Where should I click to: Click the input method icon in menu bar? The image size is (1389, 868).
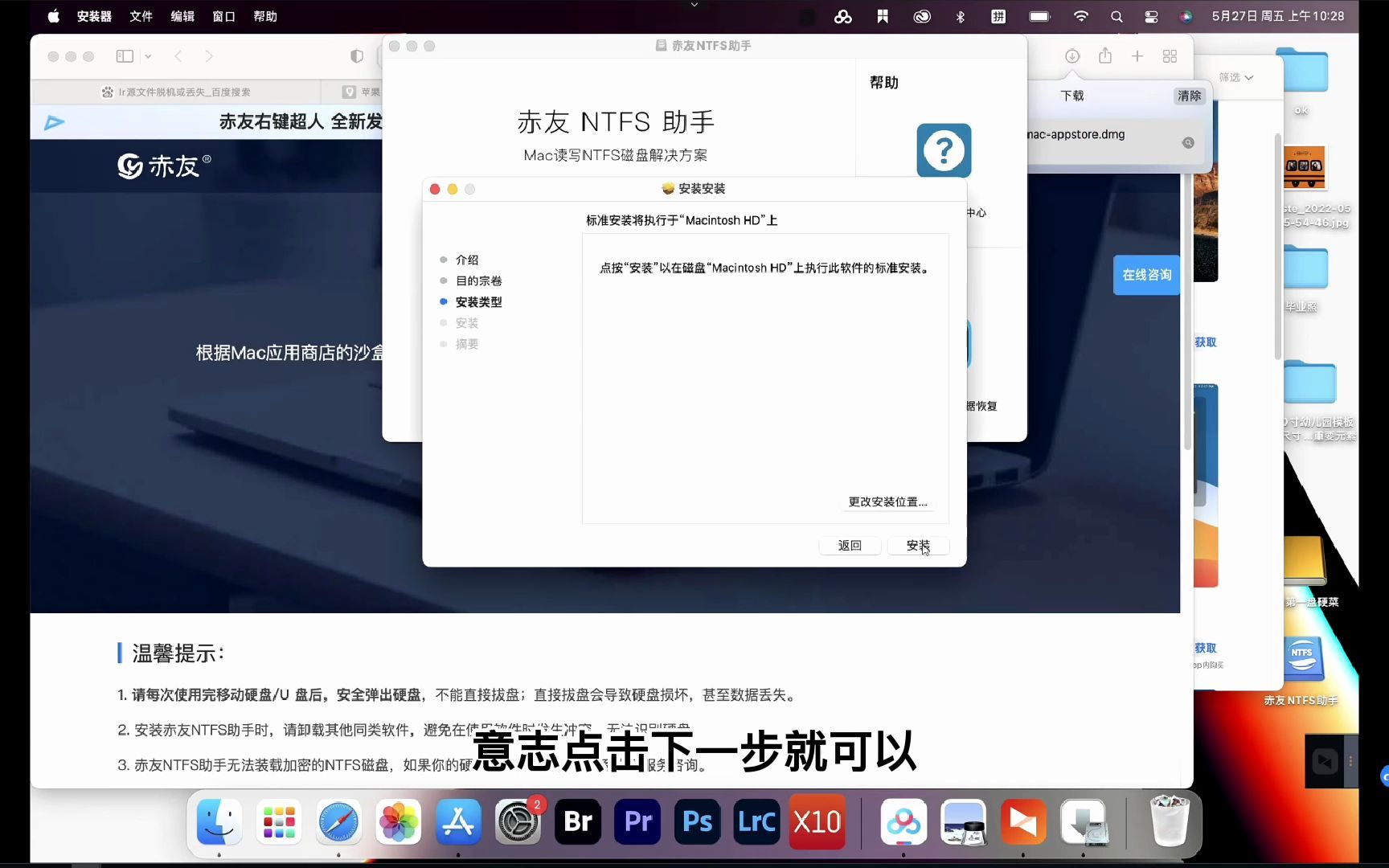coord(998,16)
